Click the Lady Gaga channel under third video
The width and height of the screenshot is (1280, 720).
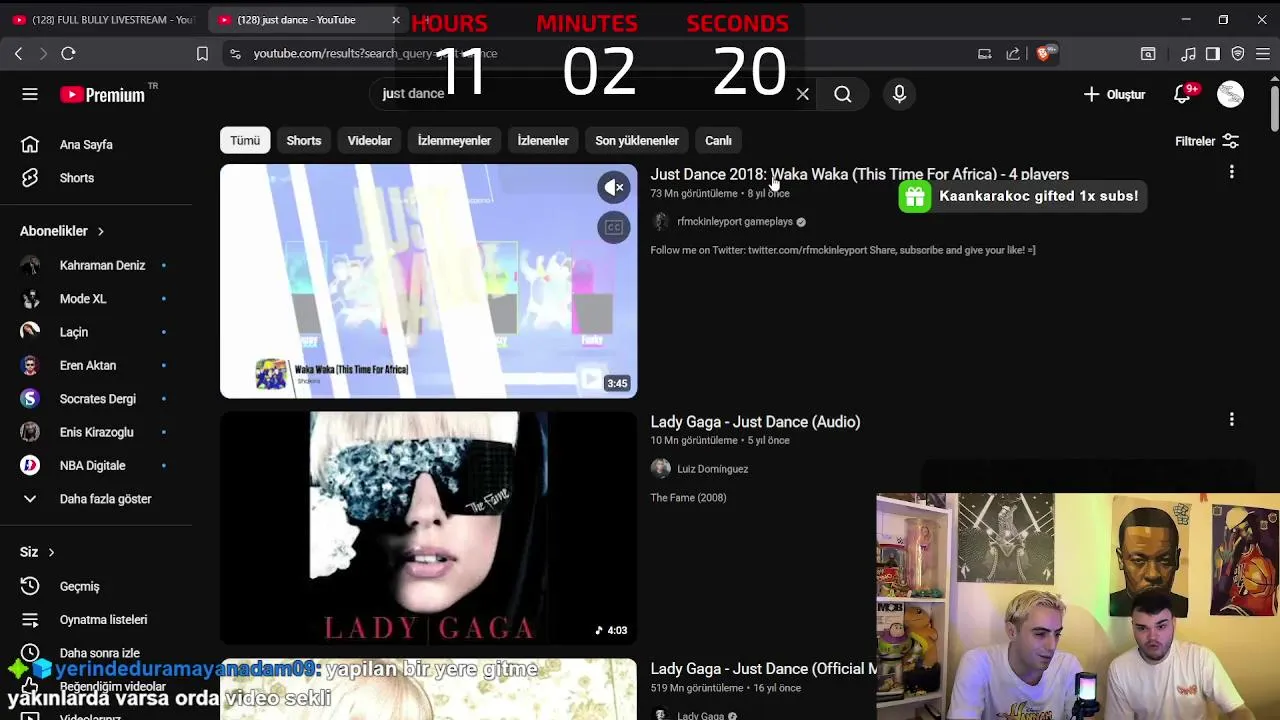point(700,715)
